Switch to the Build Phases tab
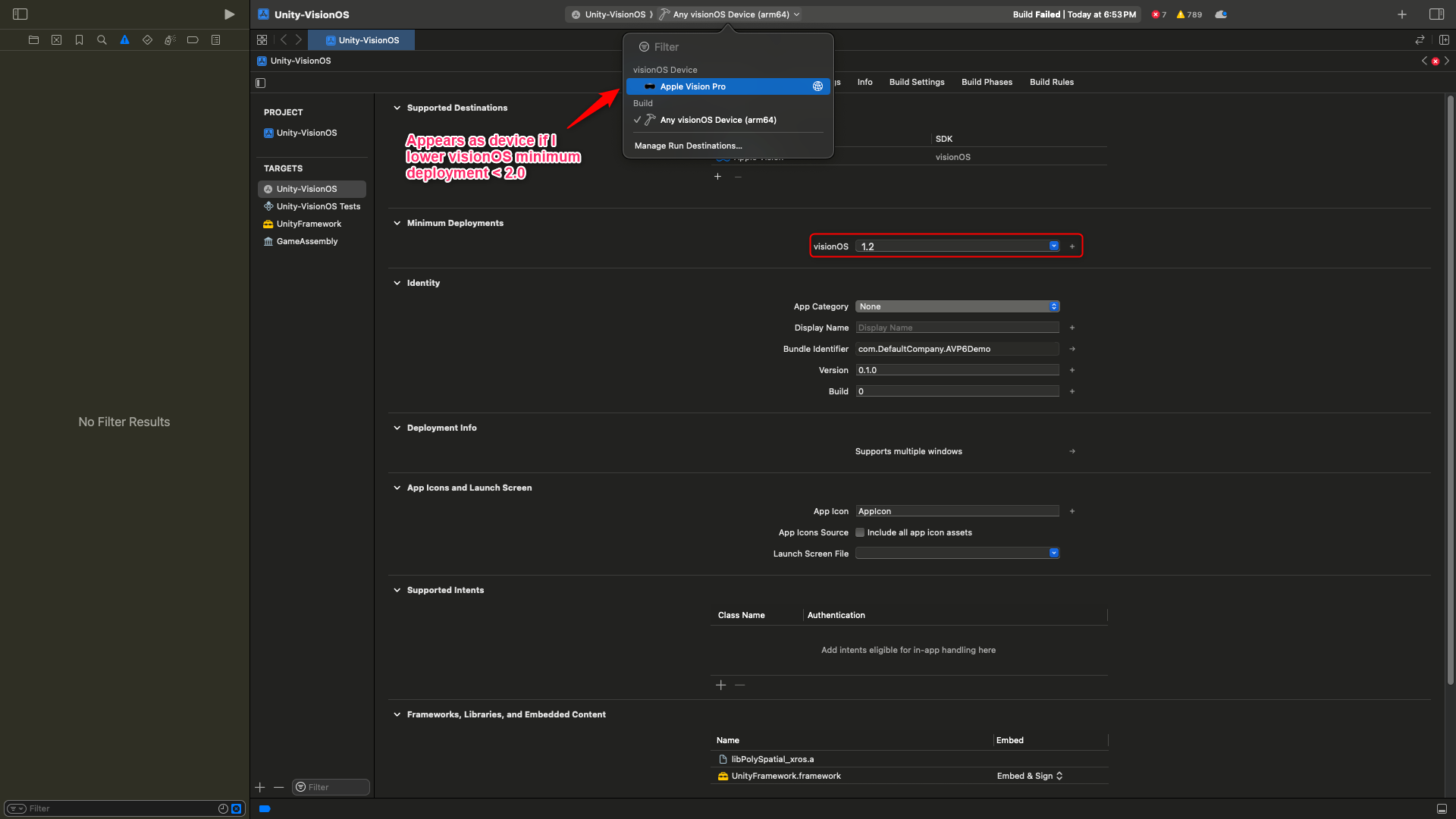This screenshot has width=1456, height=819. (x=987, y=83)
